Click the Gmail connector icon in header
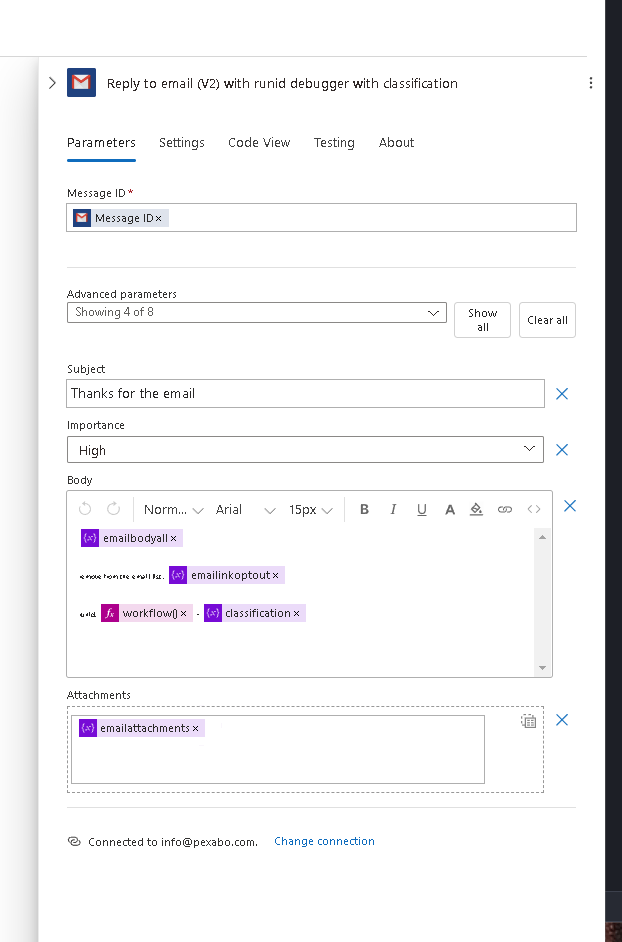 tap(81, 82)
